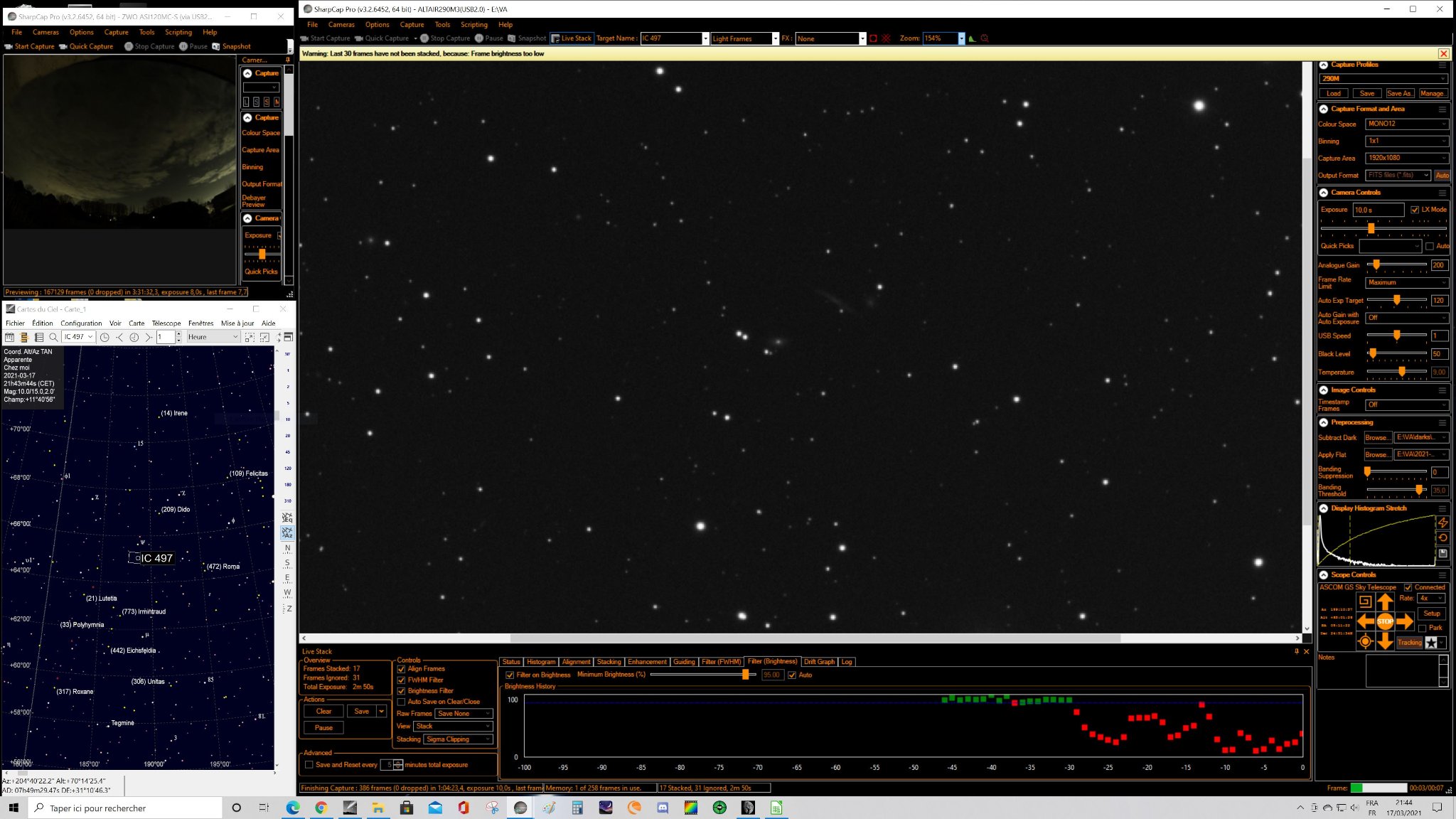Open Binning 1x1 dropdown

pos(1406,141)
